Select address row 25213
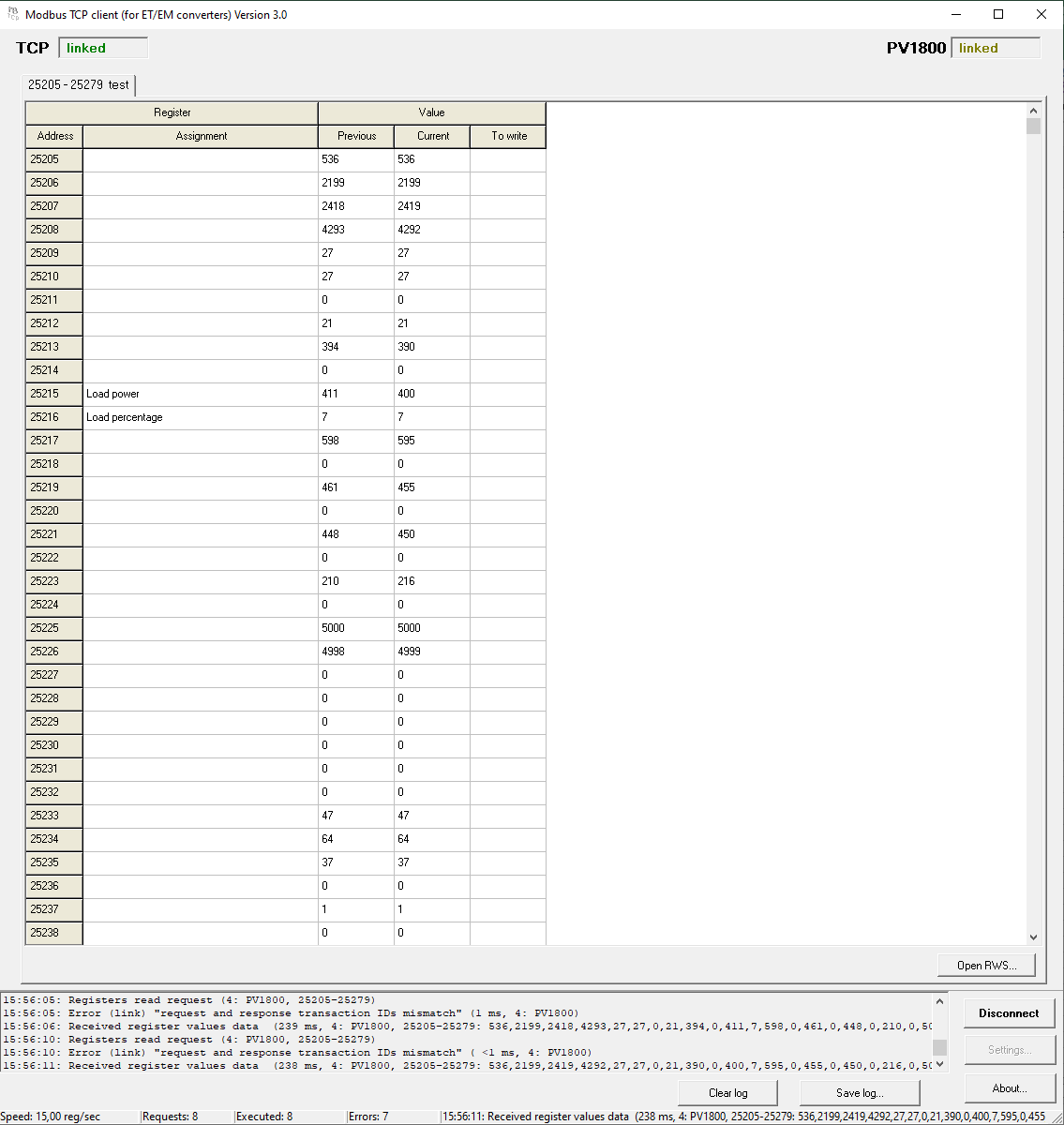Screen dimensions: 1064x1125 [54, 347]
